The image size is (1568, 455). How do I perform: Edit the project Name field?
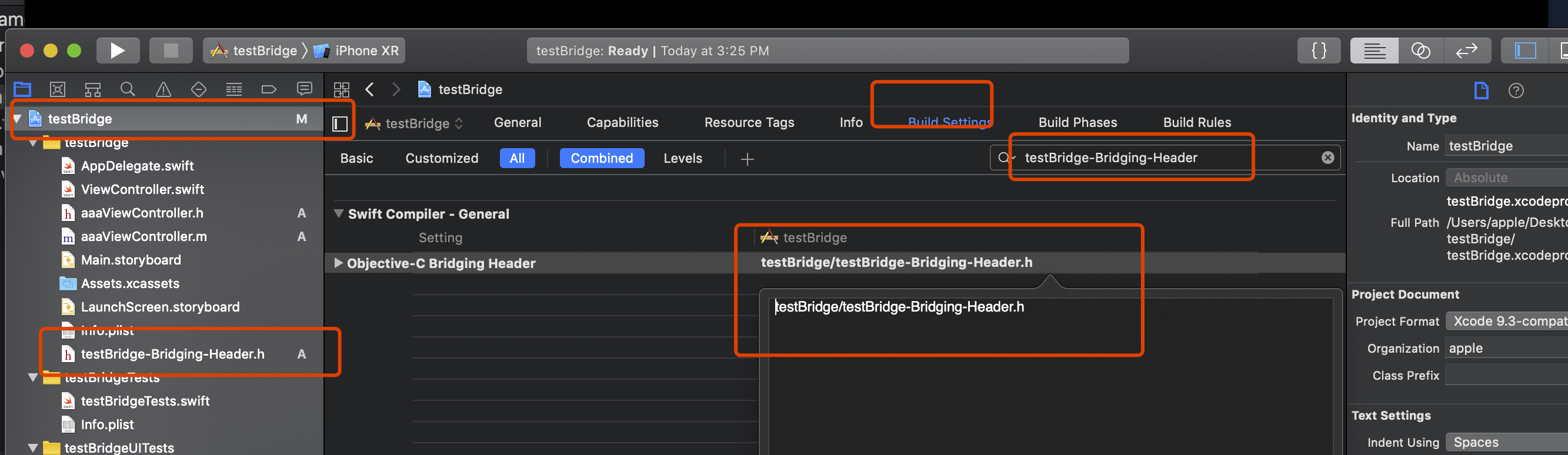point(1506,146)
